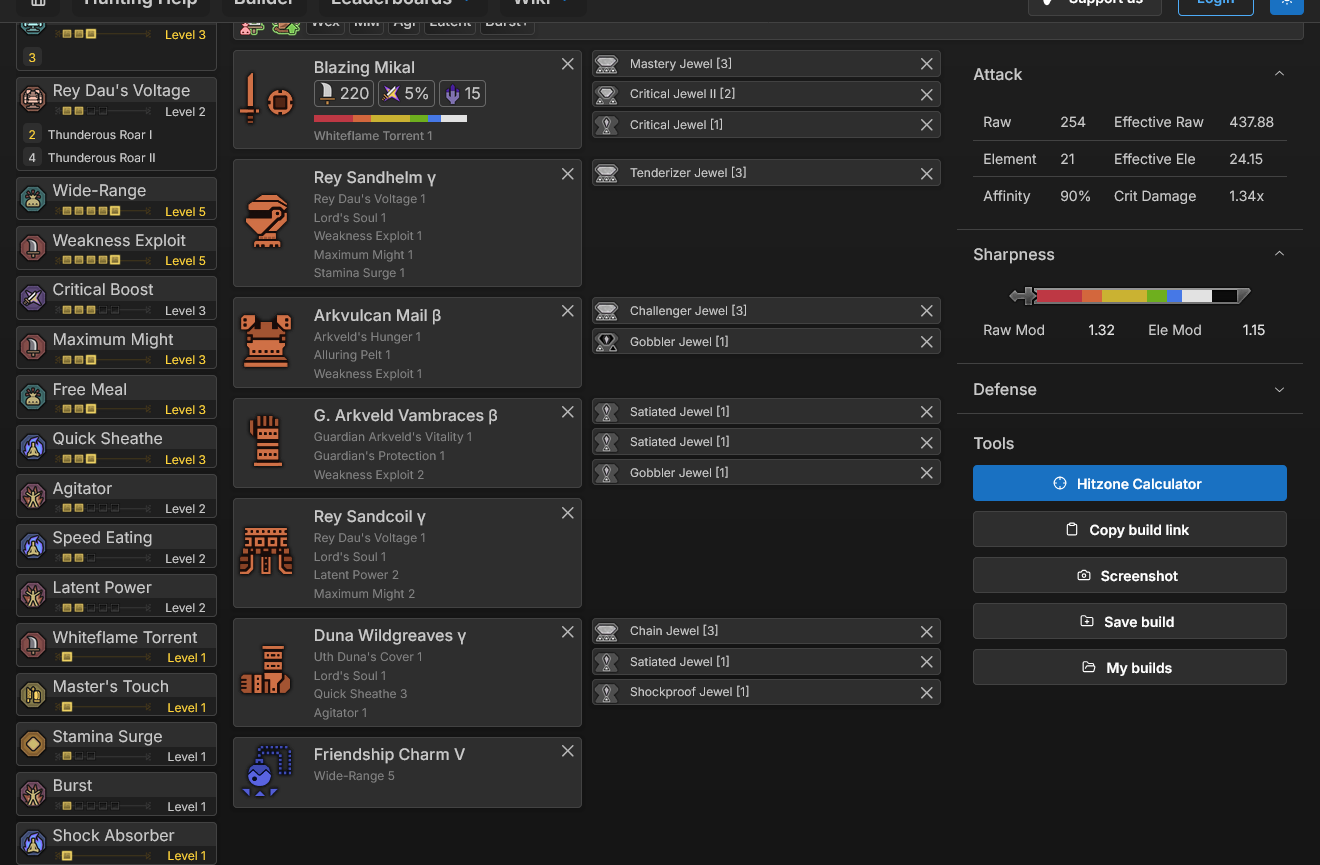This screenshot has width=1320, height=865.
Task: Click Wide-Range 5 under Friendship Charm
Action: (x=354, y=776)
